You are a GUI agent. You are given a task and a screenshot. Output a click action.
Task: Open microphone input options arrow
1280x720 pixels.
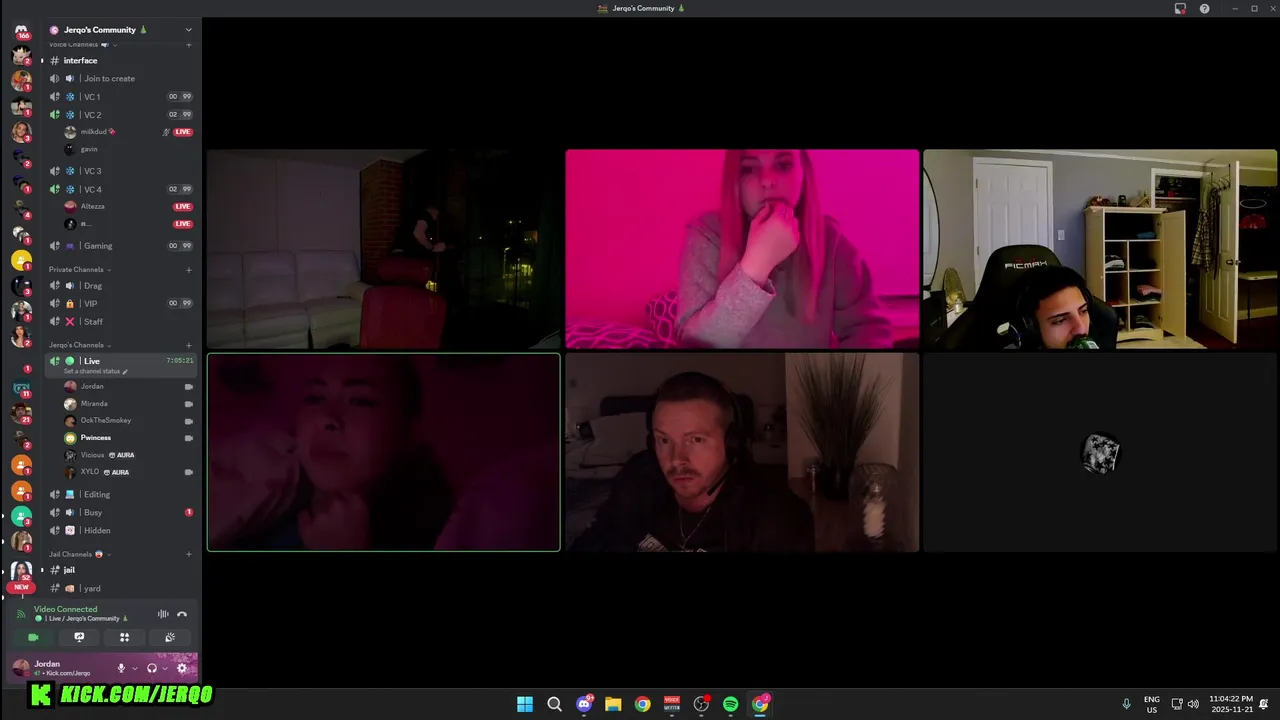click(x=134, y=668)
